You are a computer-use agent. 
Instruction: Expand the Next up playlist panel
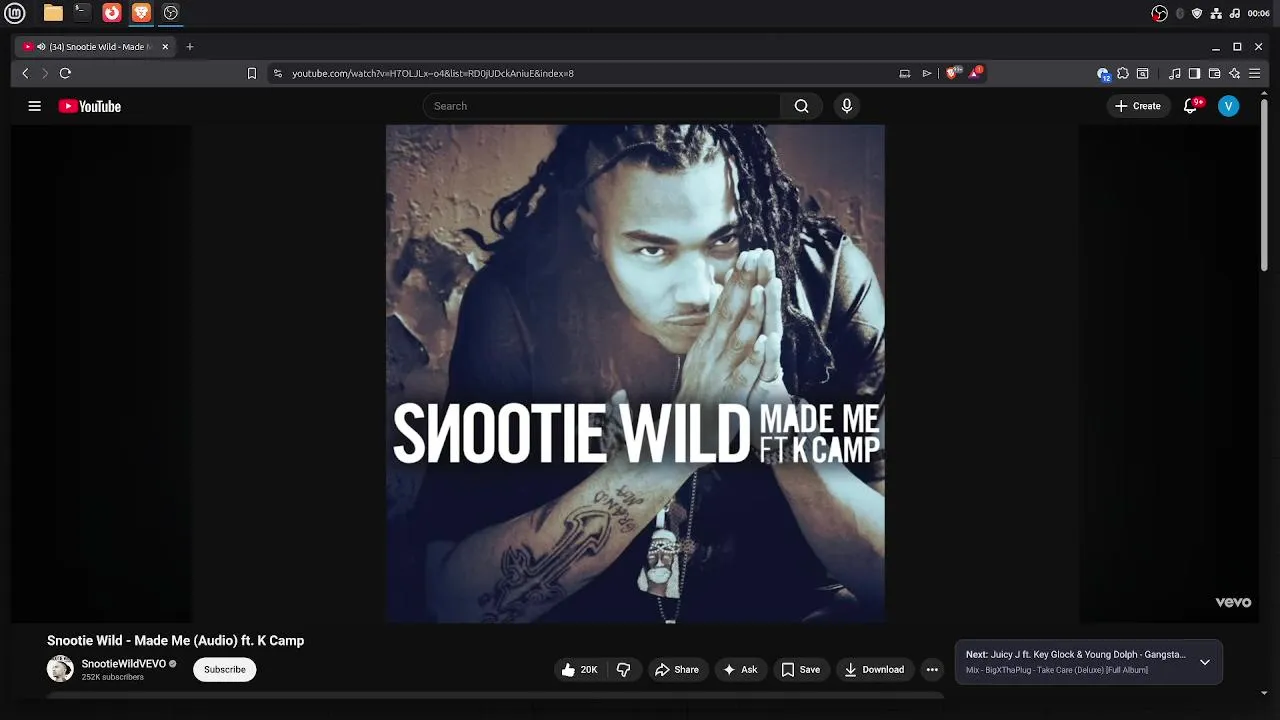[x=1205, y=662]
